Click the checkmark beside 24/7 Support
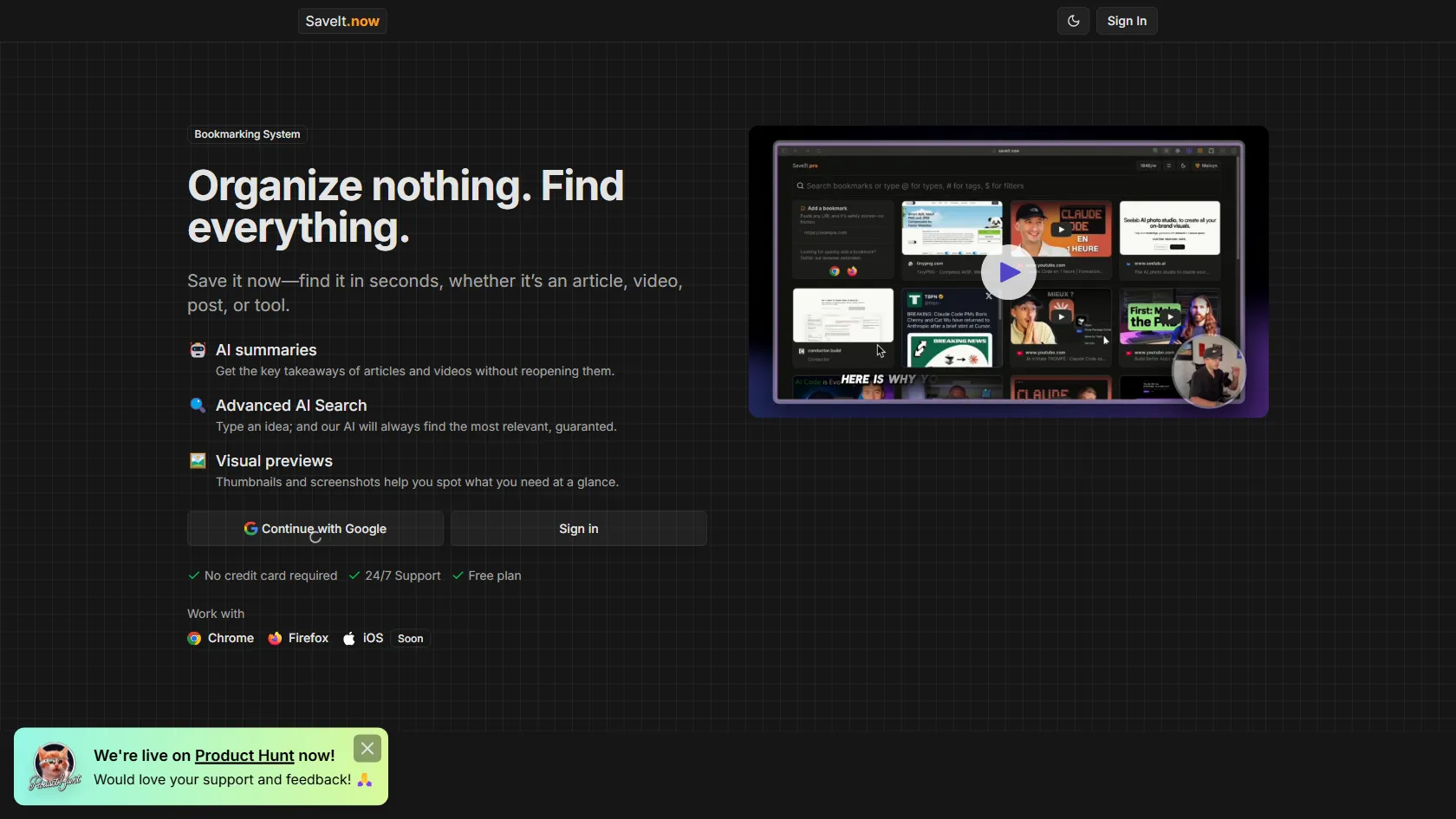 (x=354, y=575)
